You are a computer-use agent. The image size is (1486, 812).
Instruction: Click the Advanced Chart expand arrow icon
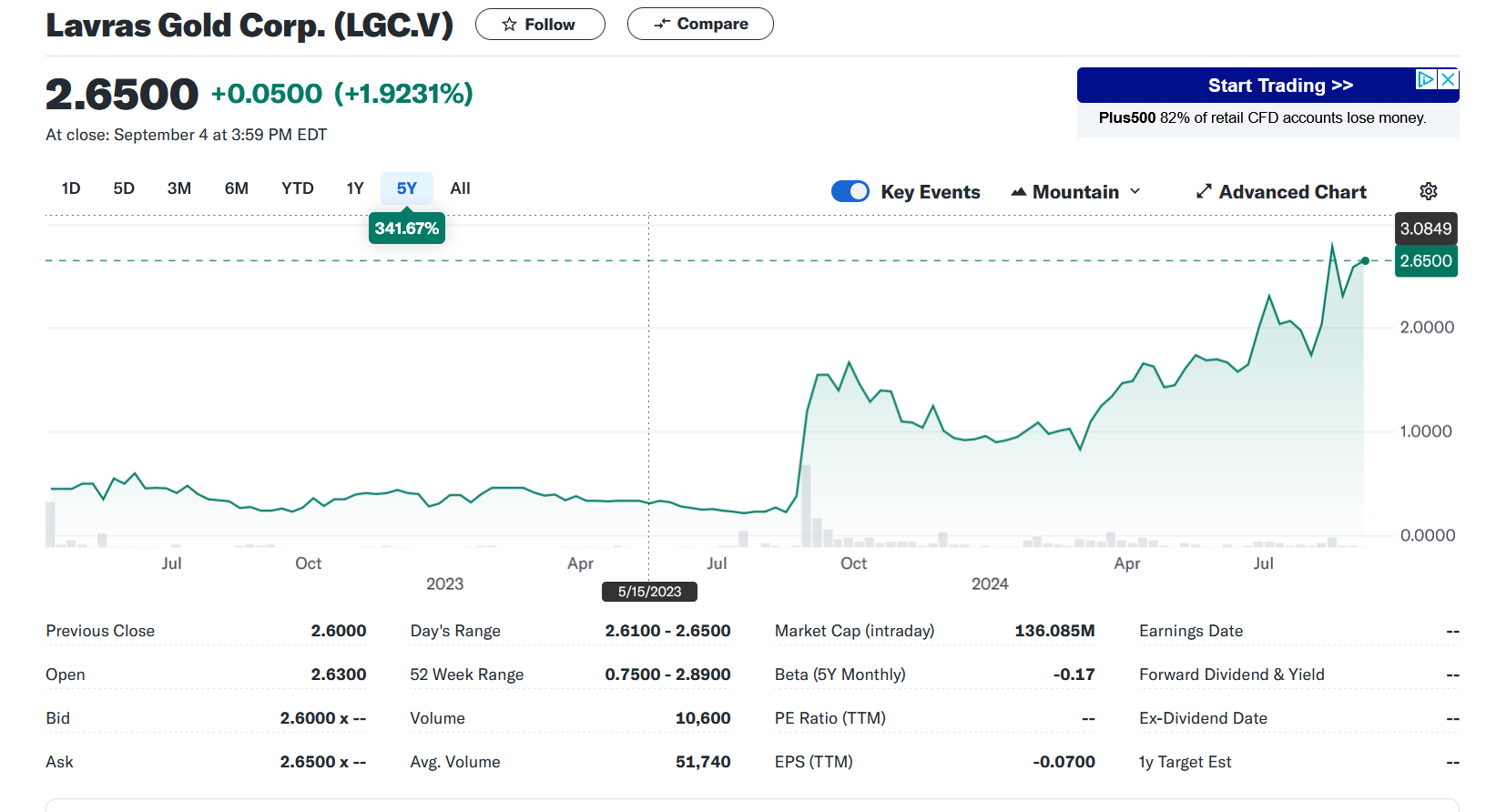pyautogui.click(x=1204, y=191)
